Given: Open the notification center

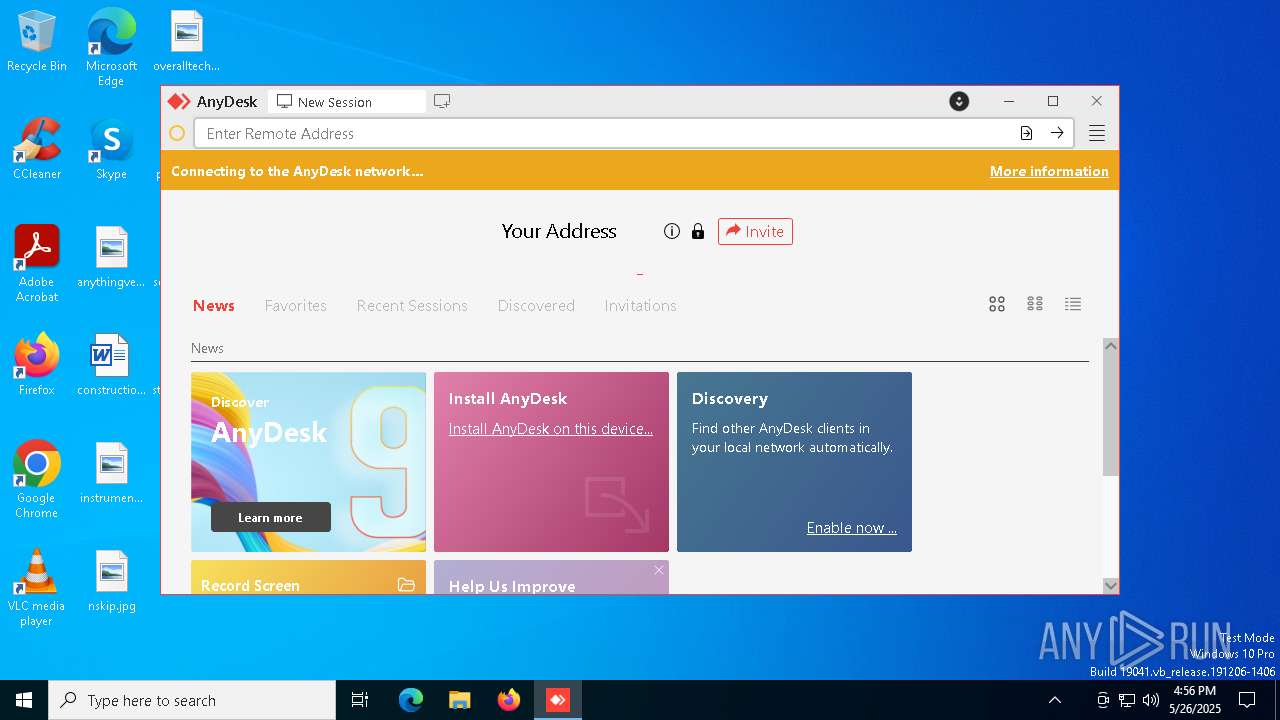Looking at the screenshot, I should click(x=1247, y=700).
